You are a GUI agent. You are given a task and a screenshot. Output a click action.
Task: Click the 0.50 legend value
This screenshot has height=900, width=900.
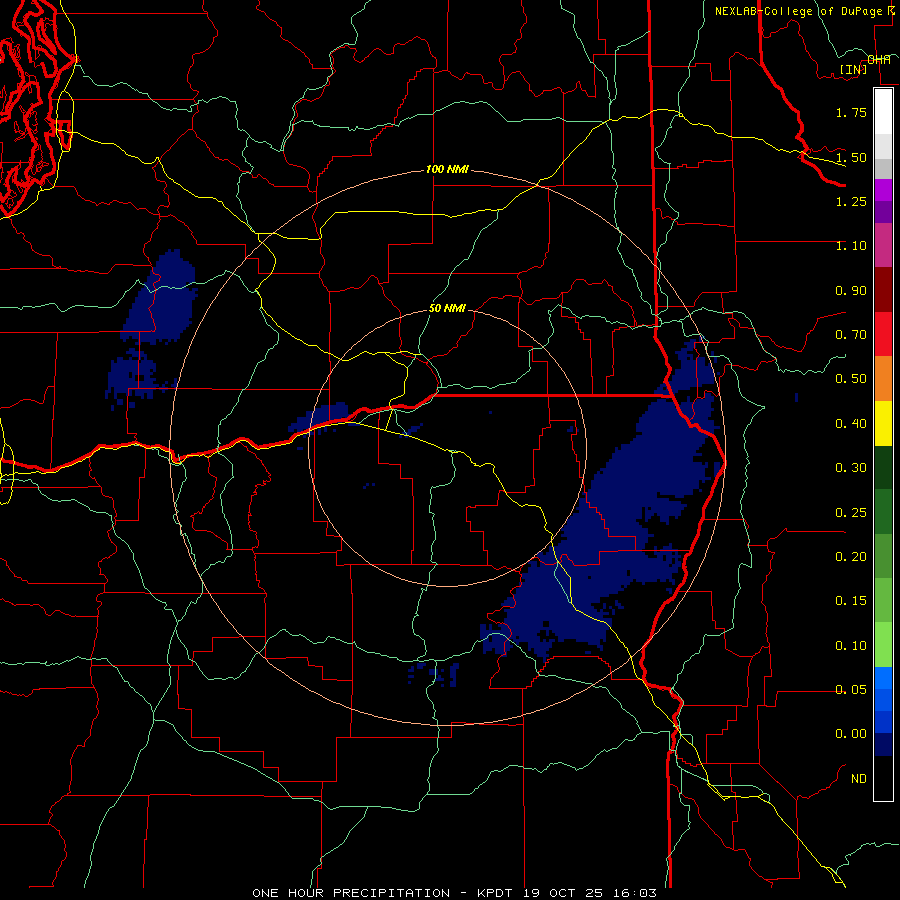tap(851, 379)
